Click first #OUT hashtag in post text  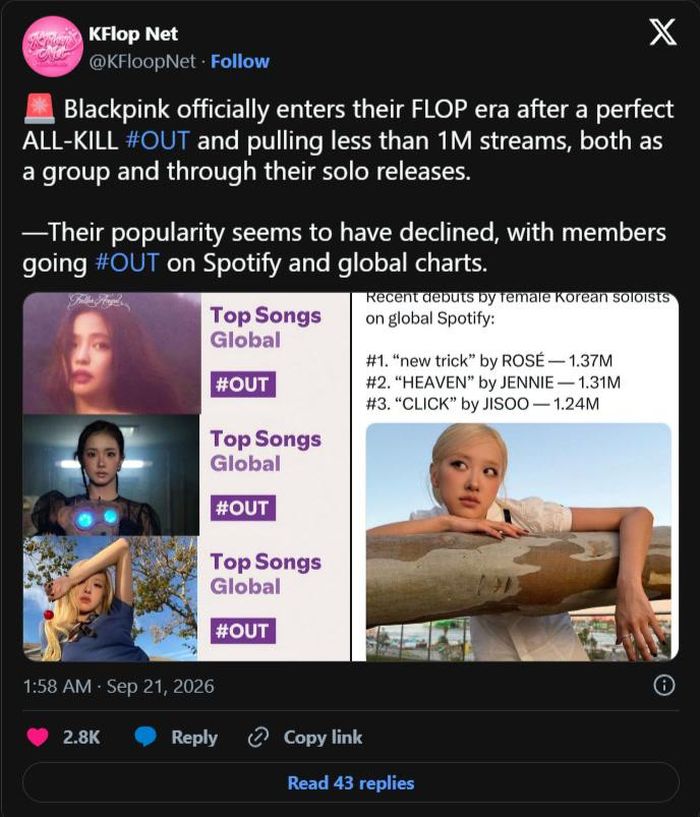click(x=158, y=141)
